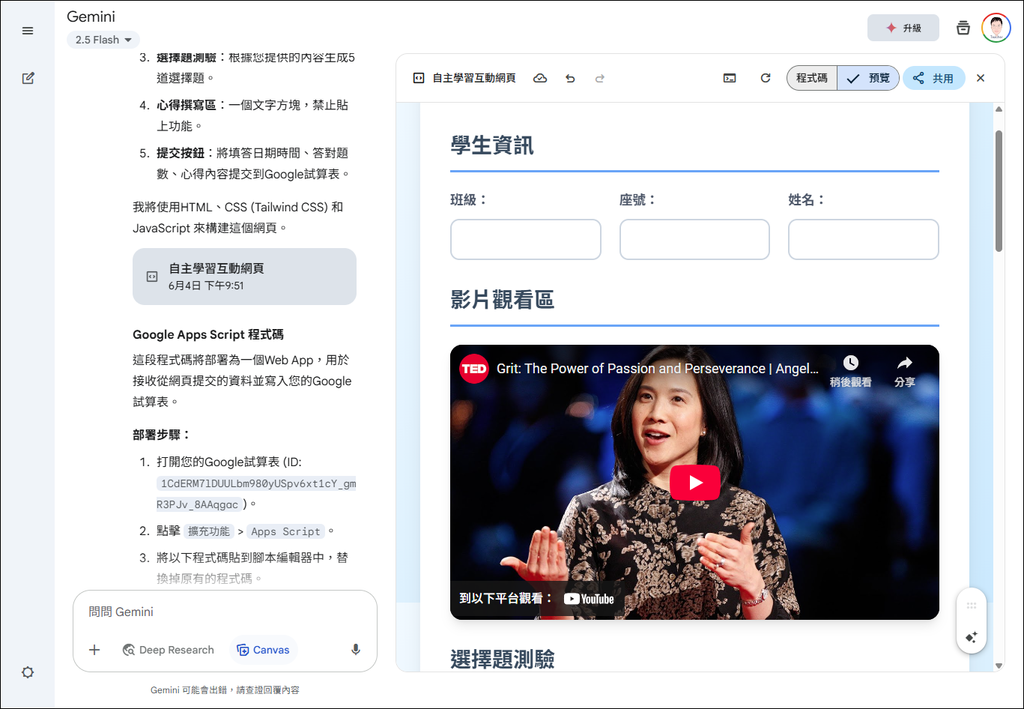Click the 姓名 input field
The image size is (1024, 709).
pyautogui.click(x=863, y=240)
